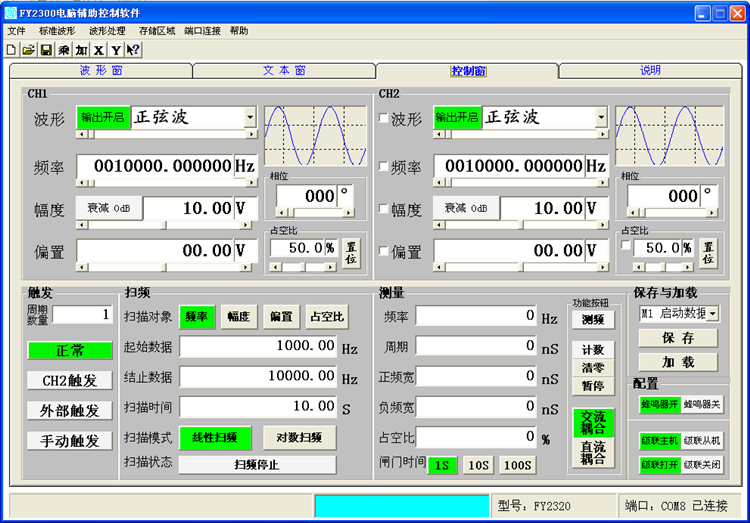Click the 清零 clear button
The width and height of the screenshot is (750, 523).
593,368
